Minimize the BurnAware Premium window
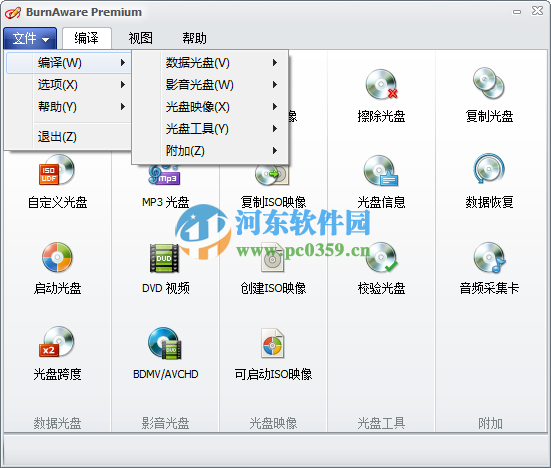This screenshot has height=468, width=551. click(517, 12)
